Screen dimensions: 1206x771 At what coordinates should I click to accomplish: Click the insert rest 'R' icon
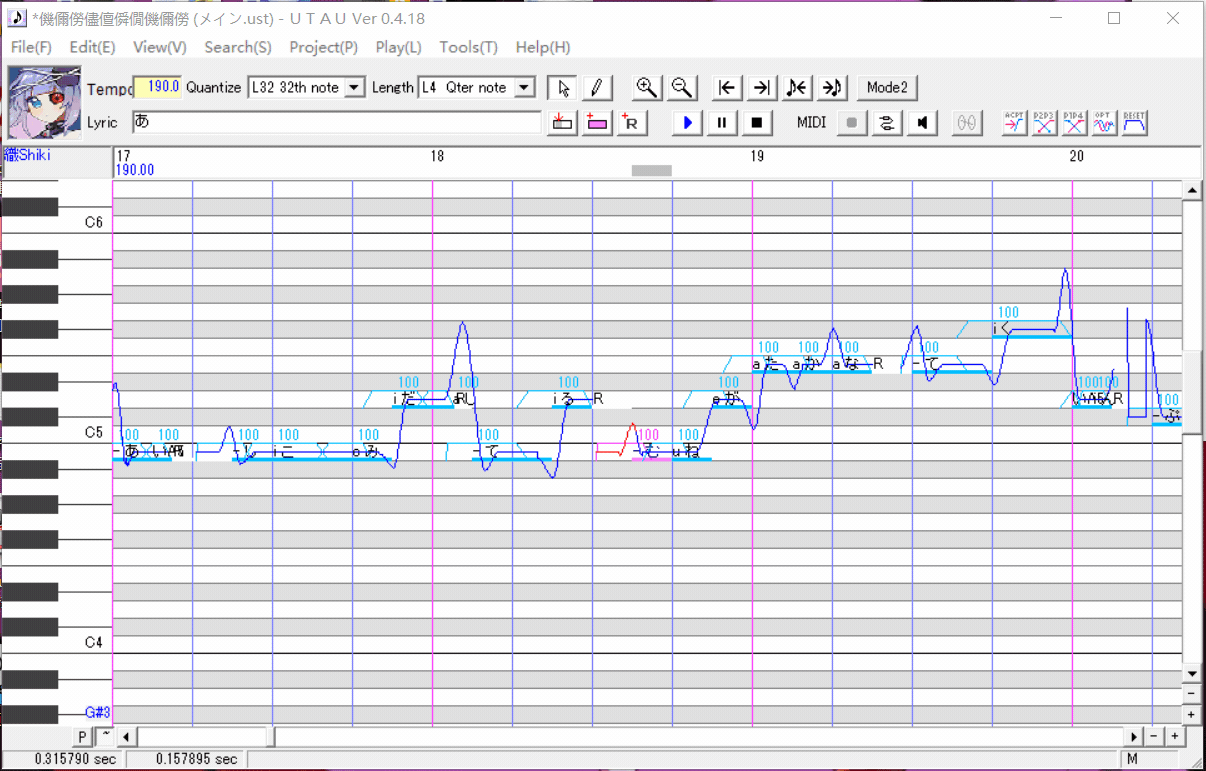(633, 123)
